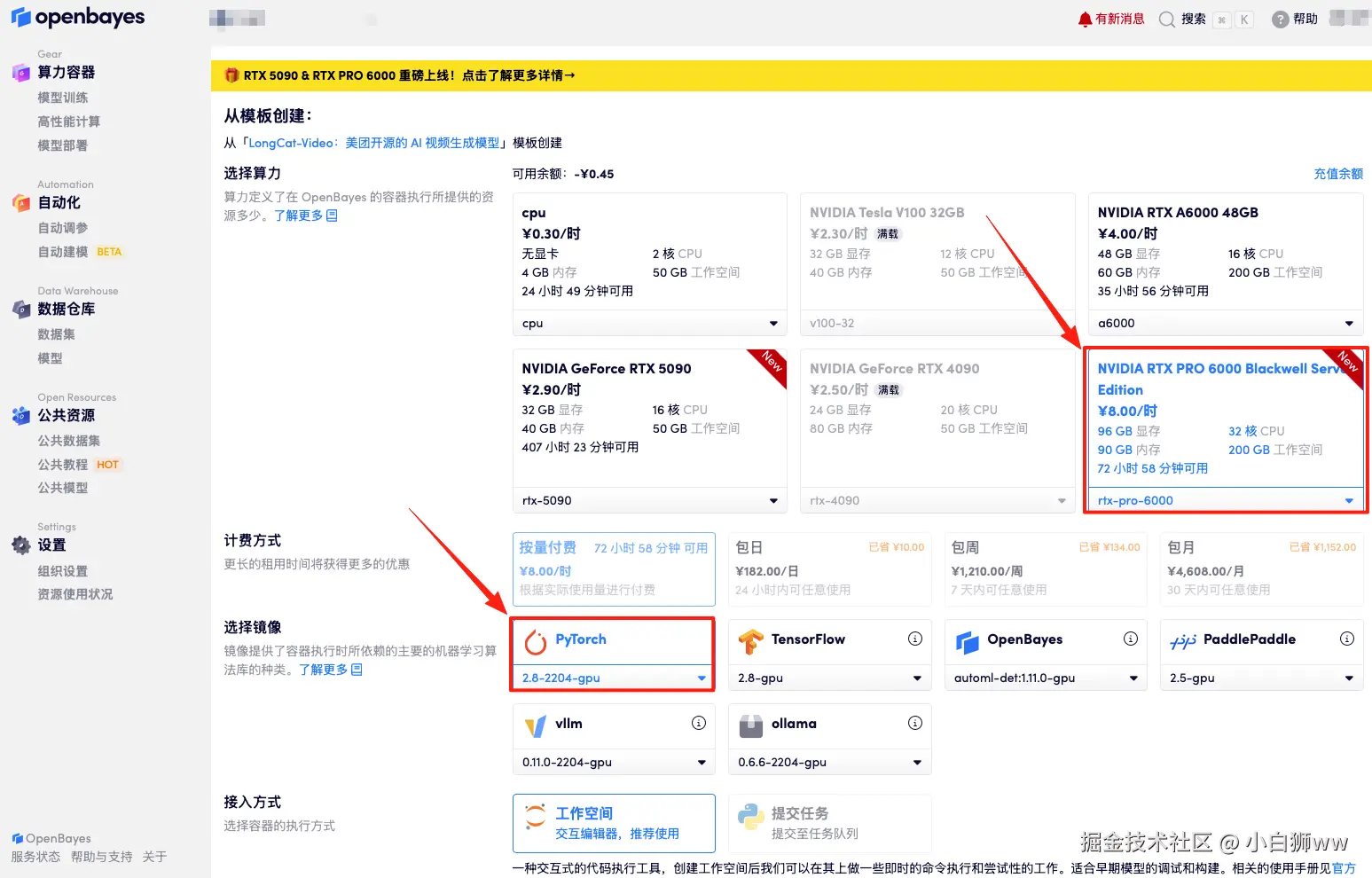Click the OpenBayes logo

click(78, 17)
